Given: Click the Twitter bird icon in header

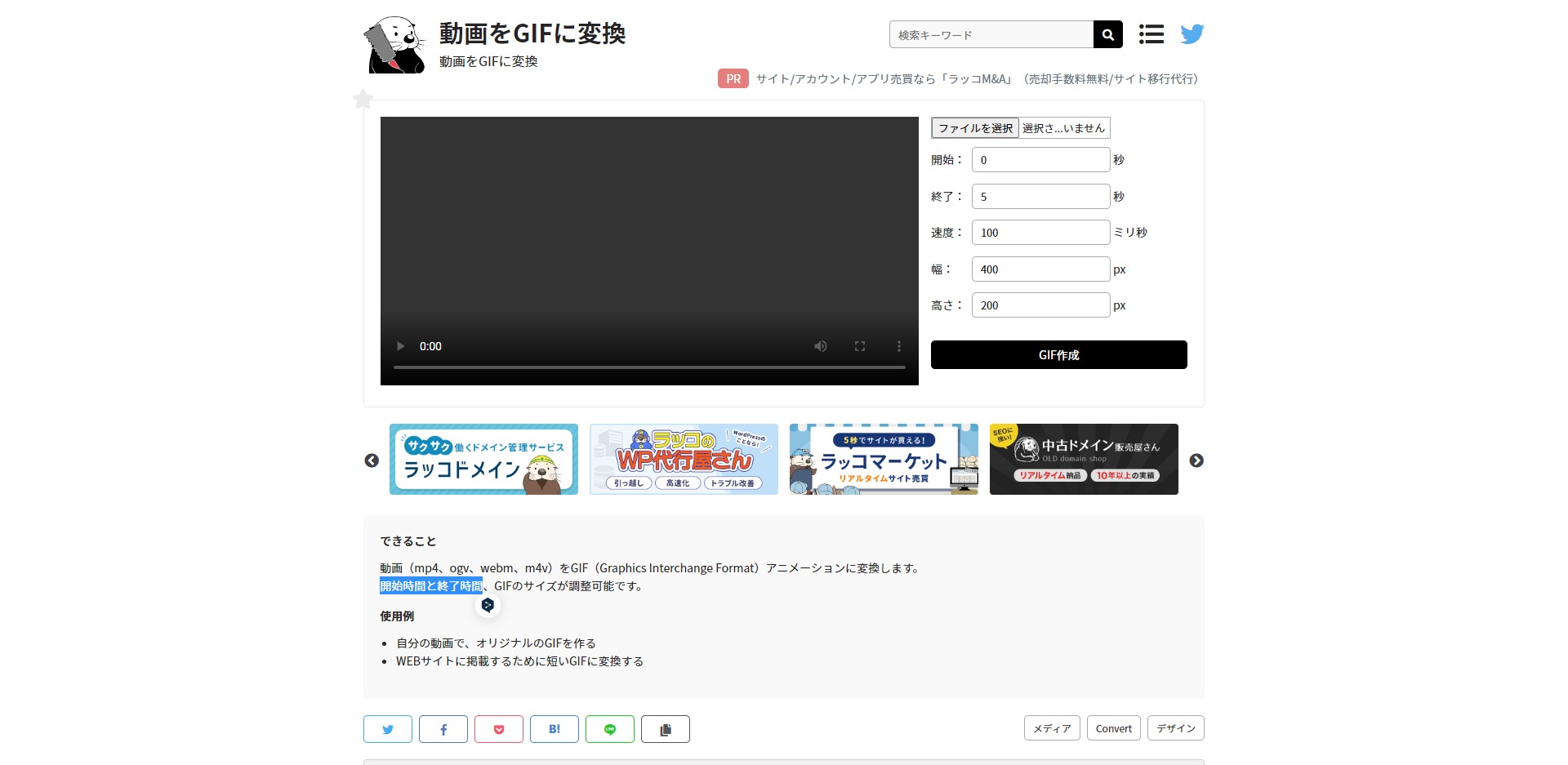Looking at the screenshot, I should coord(1192,34).
